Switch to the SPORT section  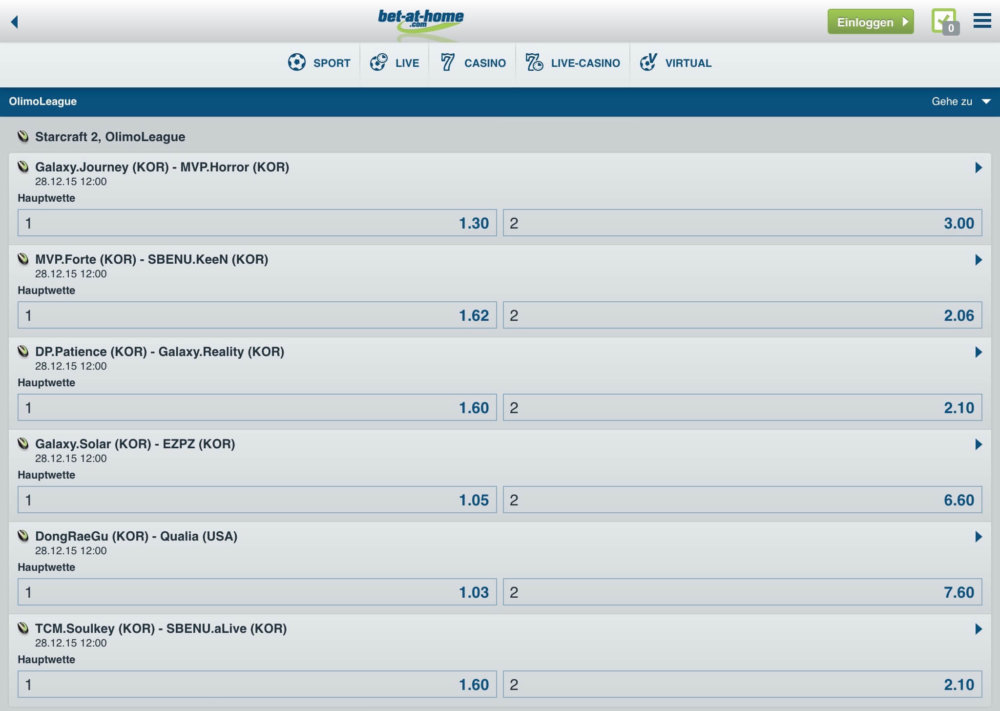(x=319, y=62)
